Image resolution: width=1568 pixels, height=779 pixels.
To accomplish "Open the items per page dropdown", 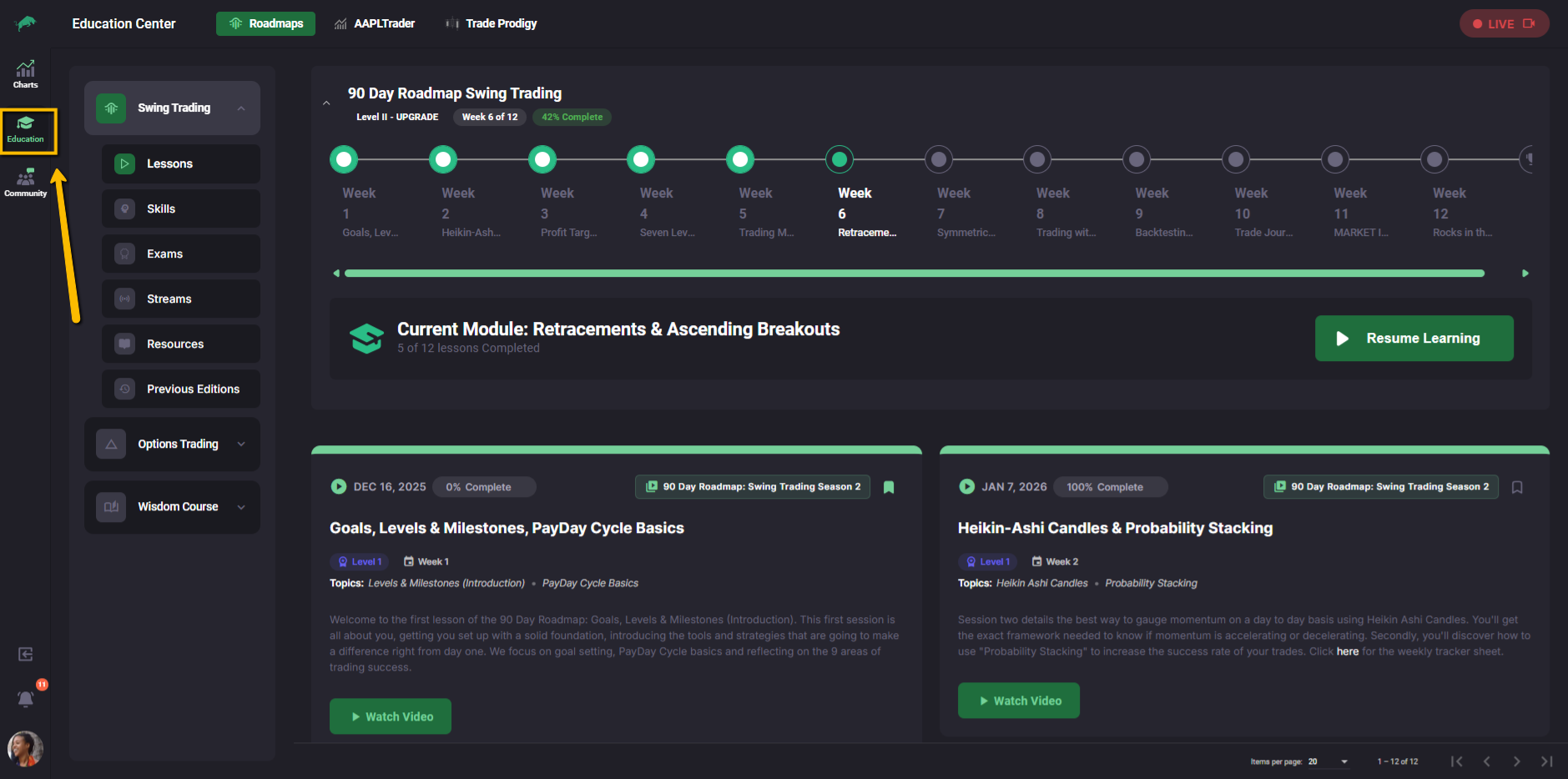I will tap(1344, 761).
